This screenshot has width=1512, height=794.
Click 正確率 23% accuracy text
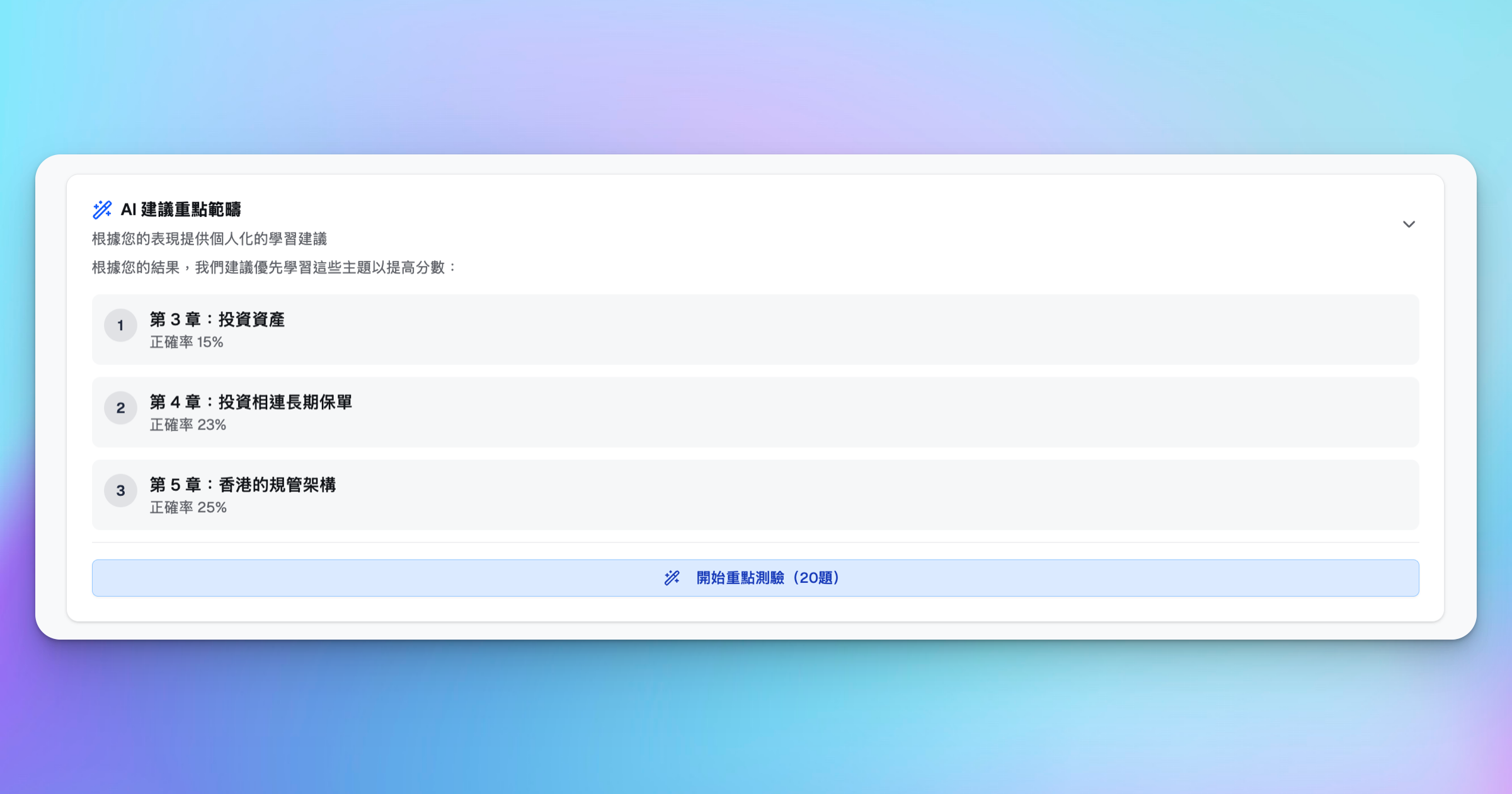tap(188, 425)
